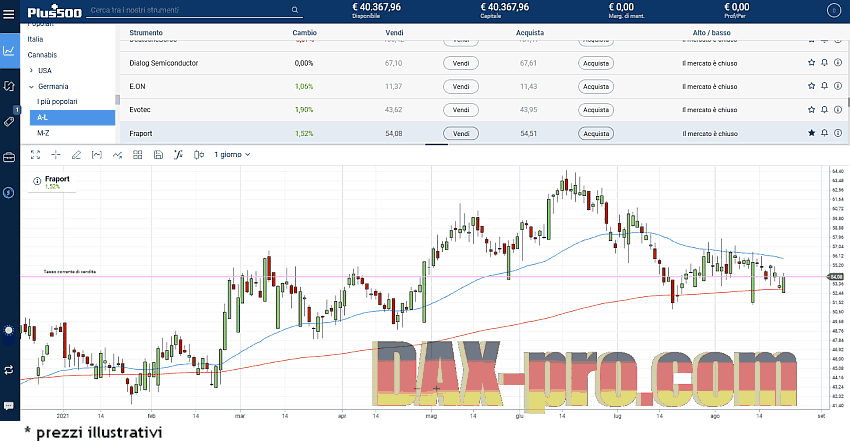Viewport: 850px width, 442px height.
Task: Select the Italia category
Action: coord(35,39)
